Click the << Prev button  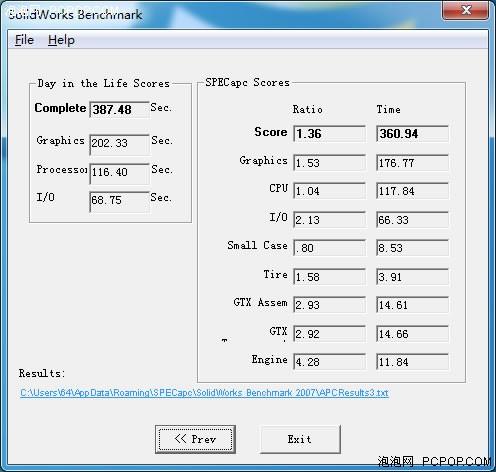click(x=195, y=439)
